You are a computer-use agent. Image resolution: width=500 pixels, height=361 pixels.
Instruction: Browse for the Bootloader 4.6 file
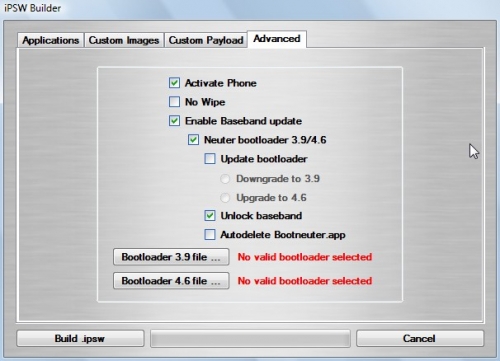[x=171, y=281]
